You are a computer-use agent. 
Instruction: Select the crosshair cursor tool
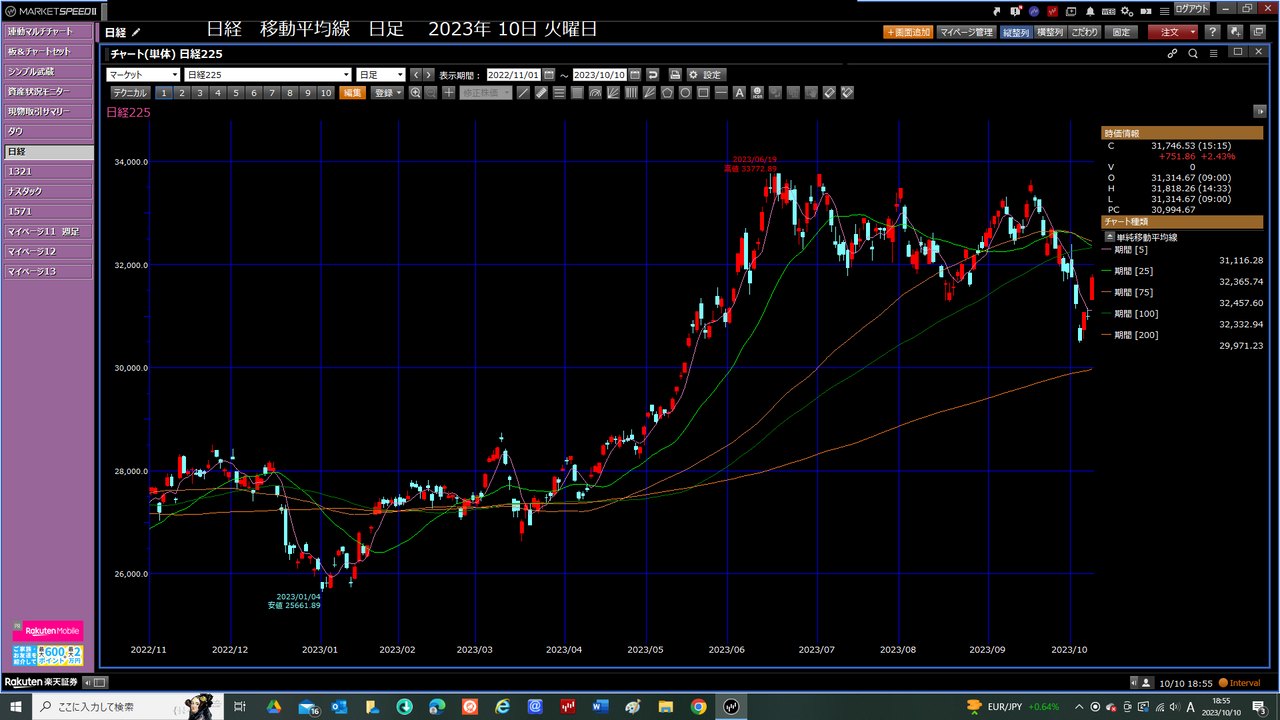[449, 93]
